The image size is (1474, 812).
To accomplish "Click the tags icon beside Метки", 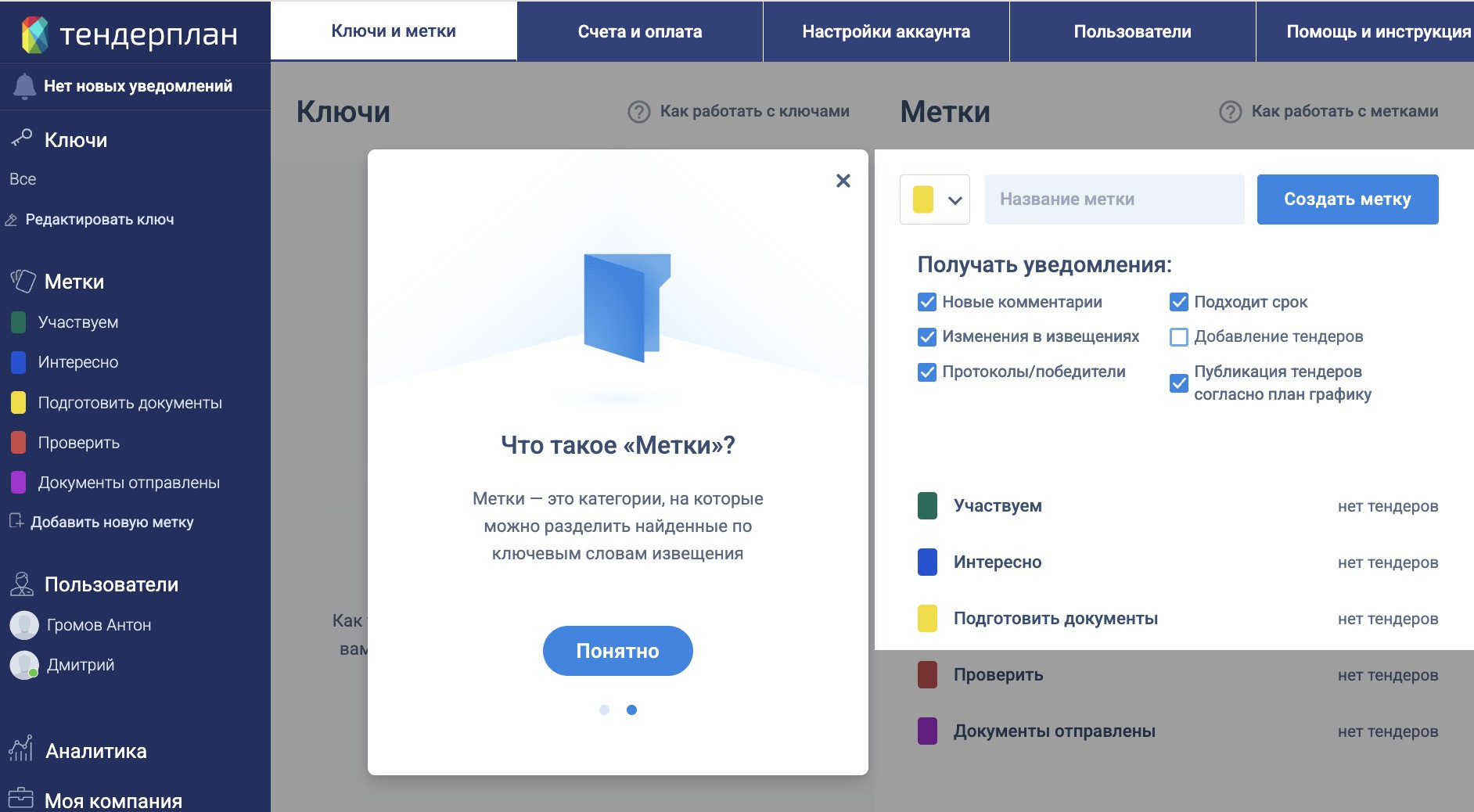I will 23,281.
